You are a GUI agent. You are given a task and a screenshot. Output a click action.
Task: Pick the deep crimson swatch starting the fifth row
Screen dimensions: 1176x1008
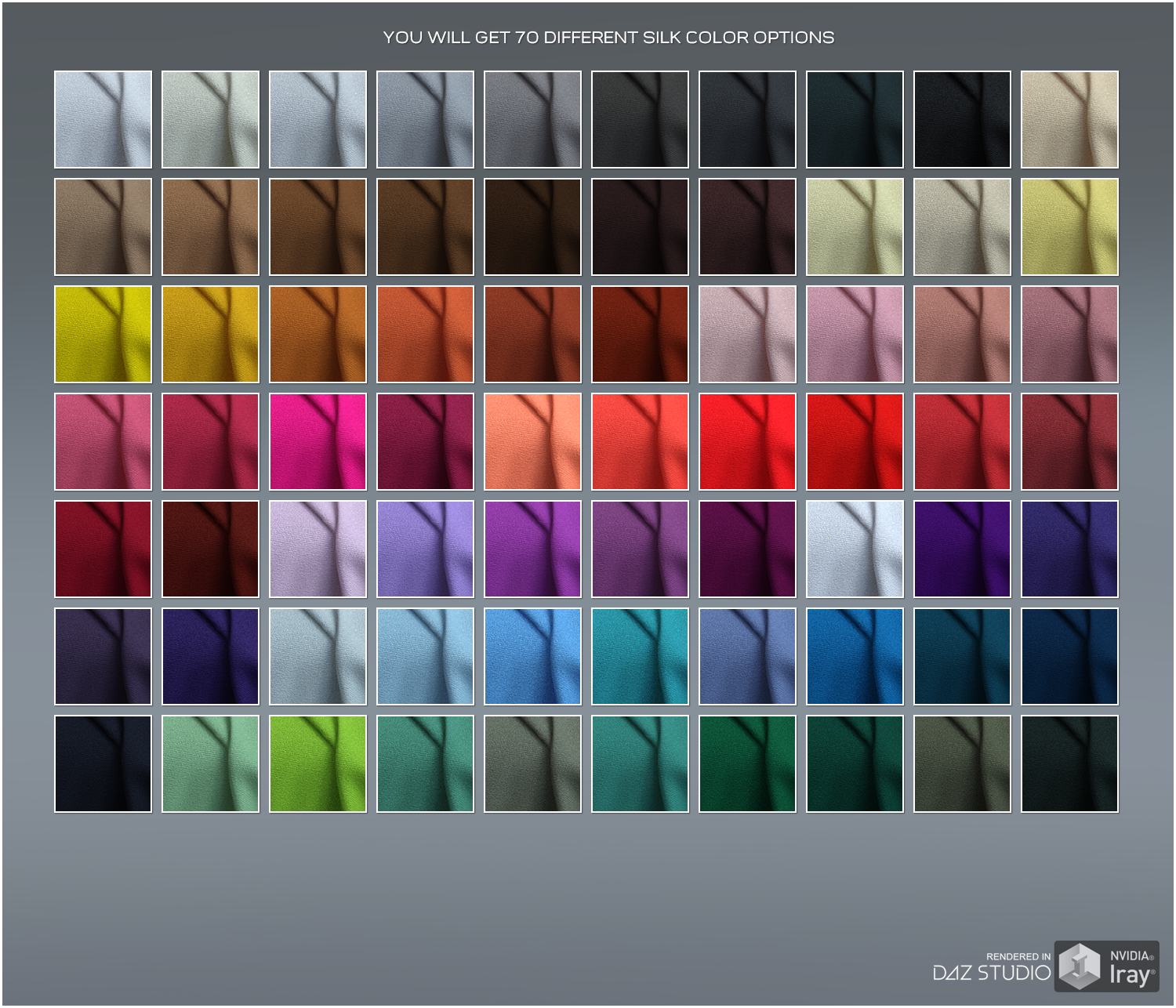coord(103,549)
